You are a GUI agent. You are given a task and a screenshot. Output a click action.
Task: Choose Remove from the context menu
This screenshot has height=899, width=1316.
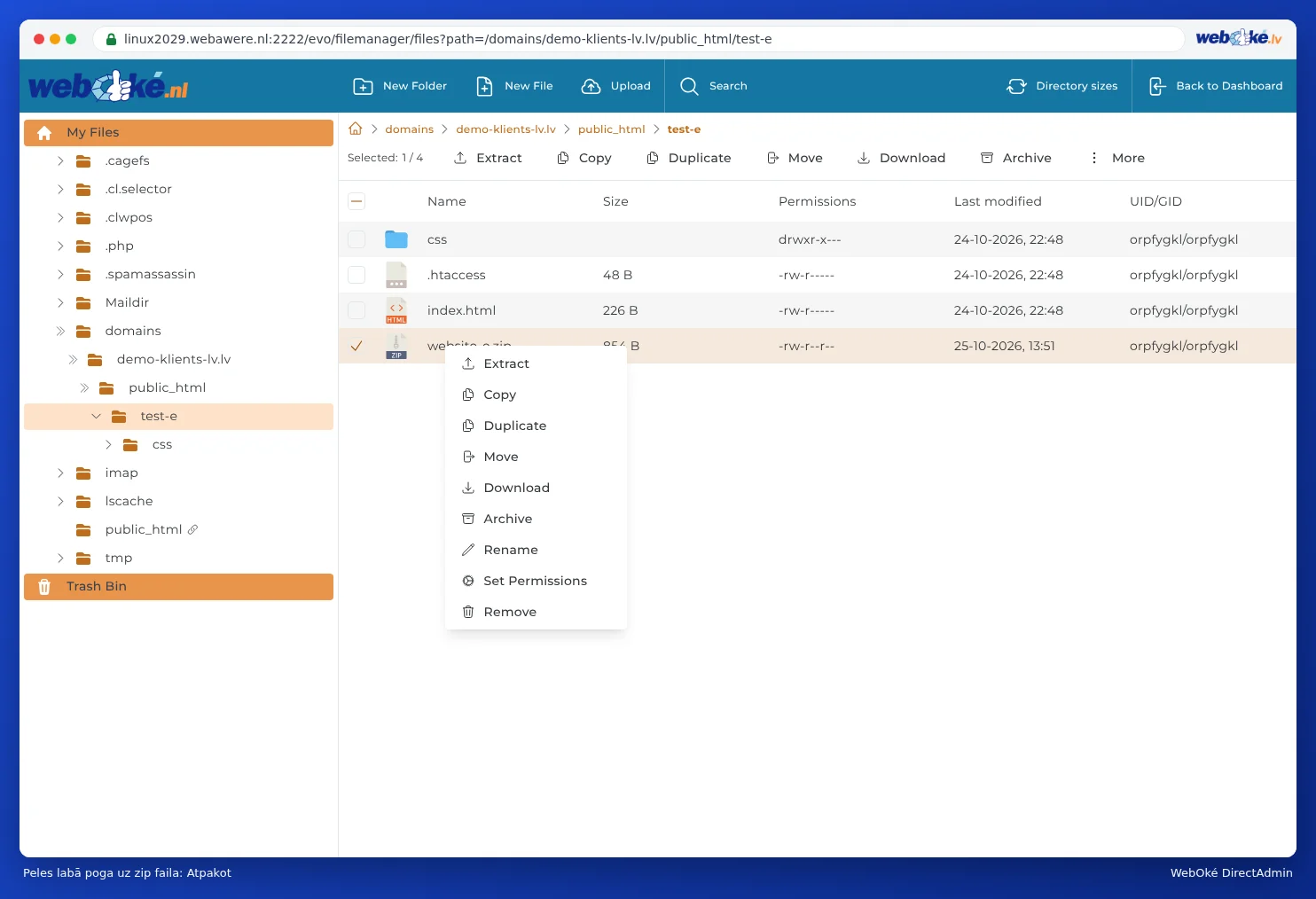(x=536, y=612)
